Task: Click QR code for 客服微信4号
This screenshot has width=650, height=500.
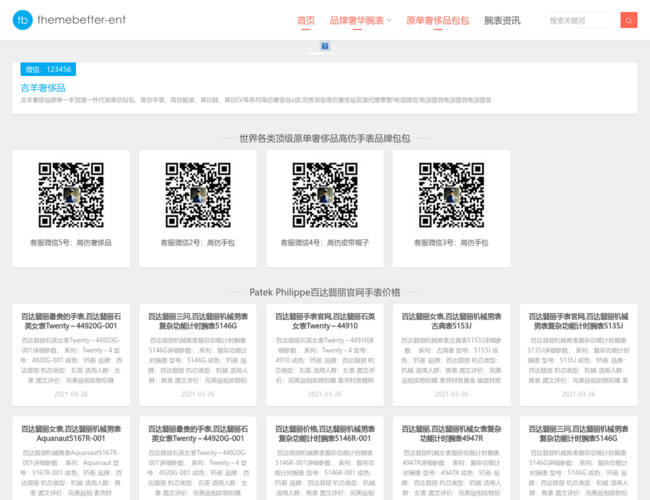Action: pyautogui.click(x=325, y=195)
